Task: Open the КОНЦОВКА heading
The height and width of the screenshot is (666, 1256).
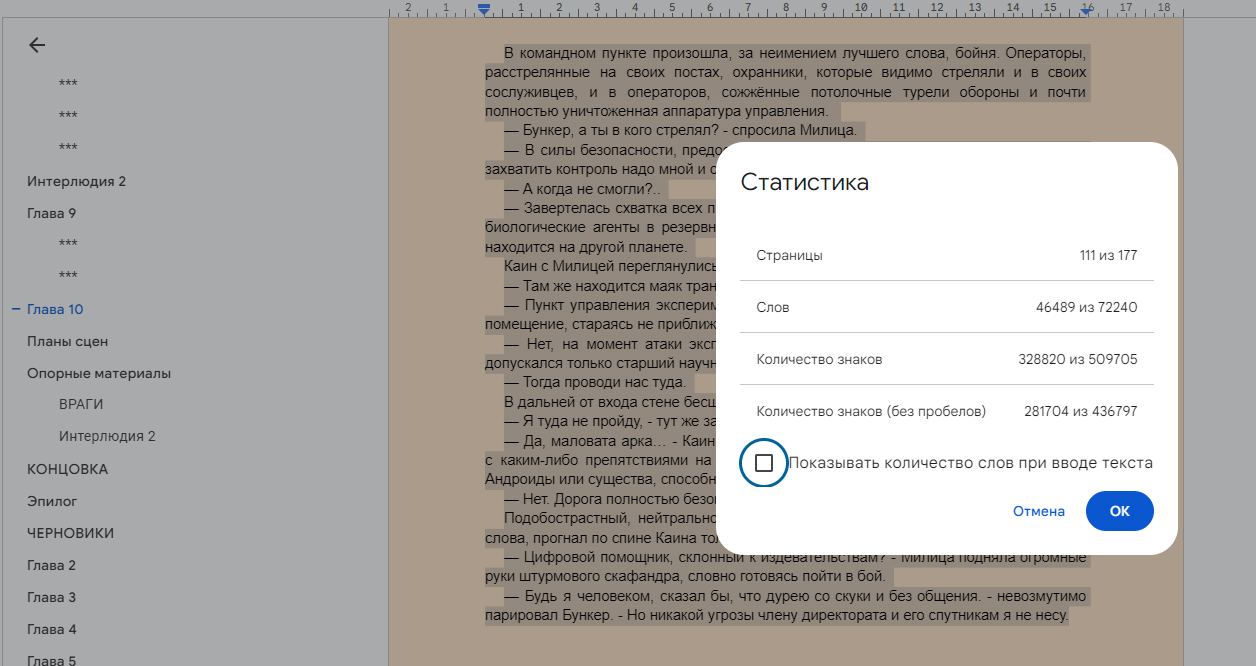Action: 67,469
